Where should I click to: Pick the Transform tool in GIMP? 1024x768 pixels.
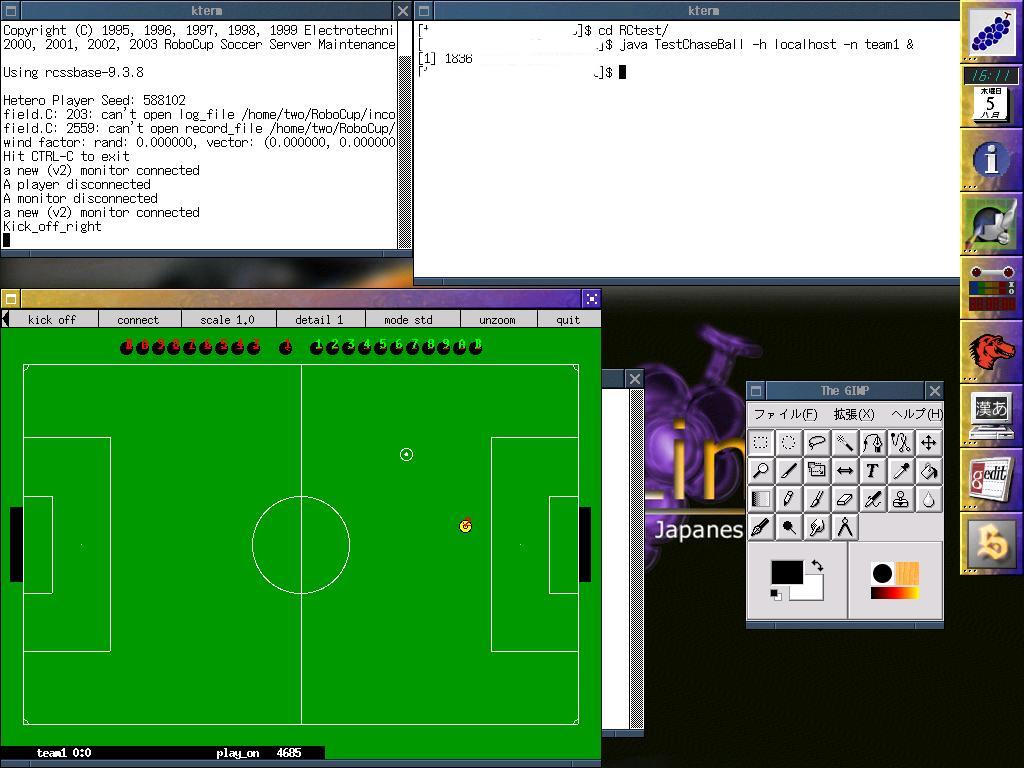pyautogui.click(x=816, y=471)
